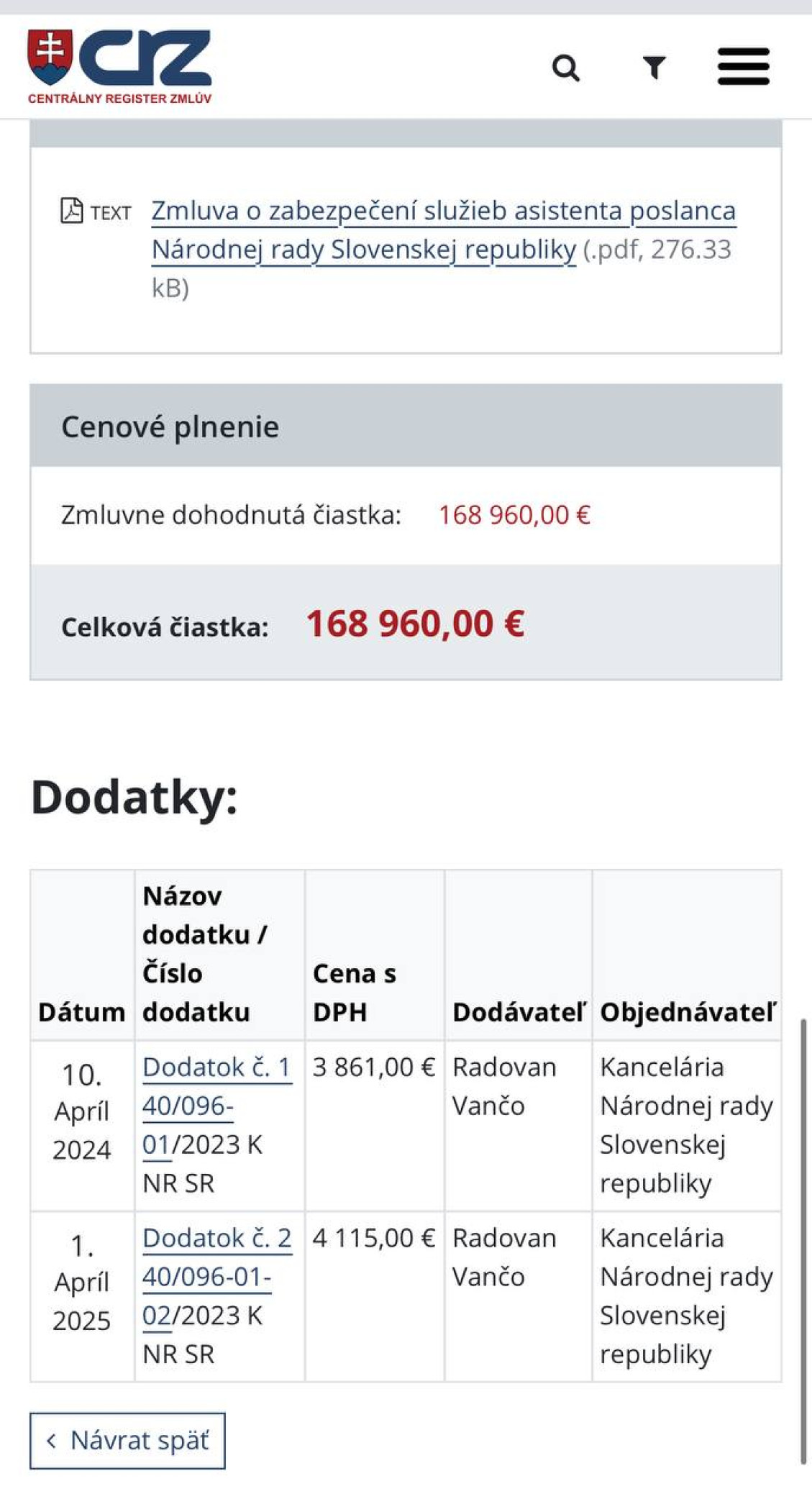Screen dimensions: 812x1512
Task: Click the Cena s DPH column header
Action: [x=354, y=993]
